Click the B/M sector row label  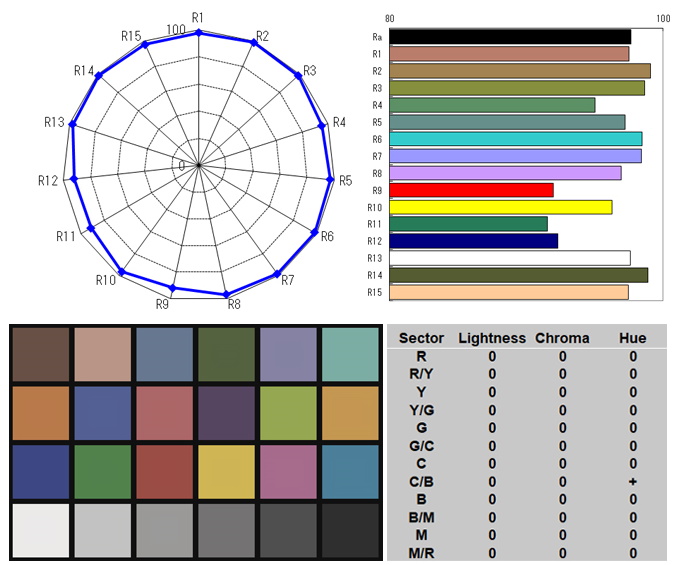point(421,517)
